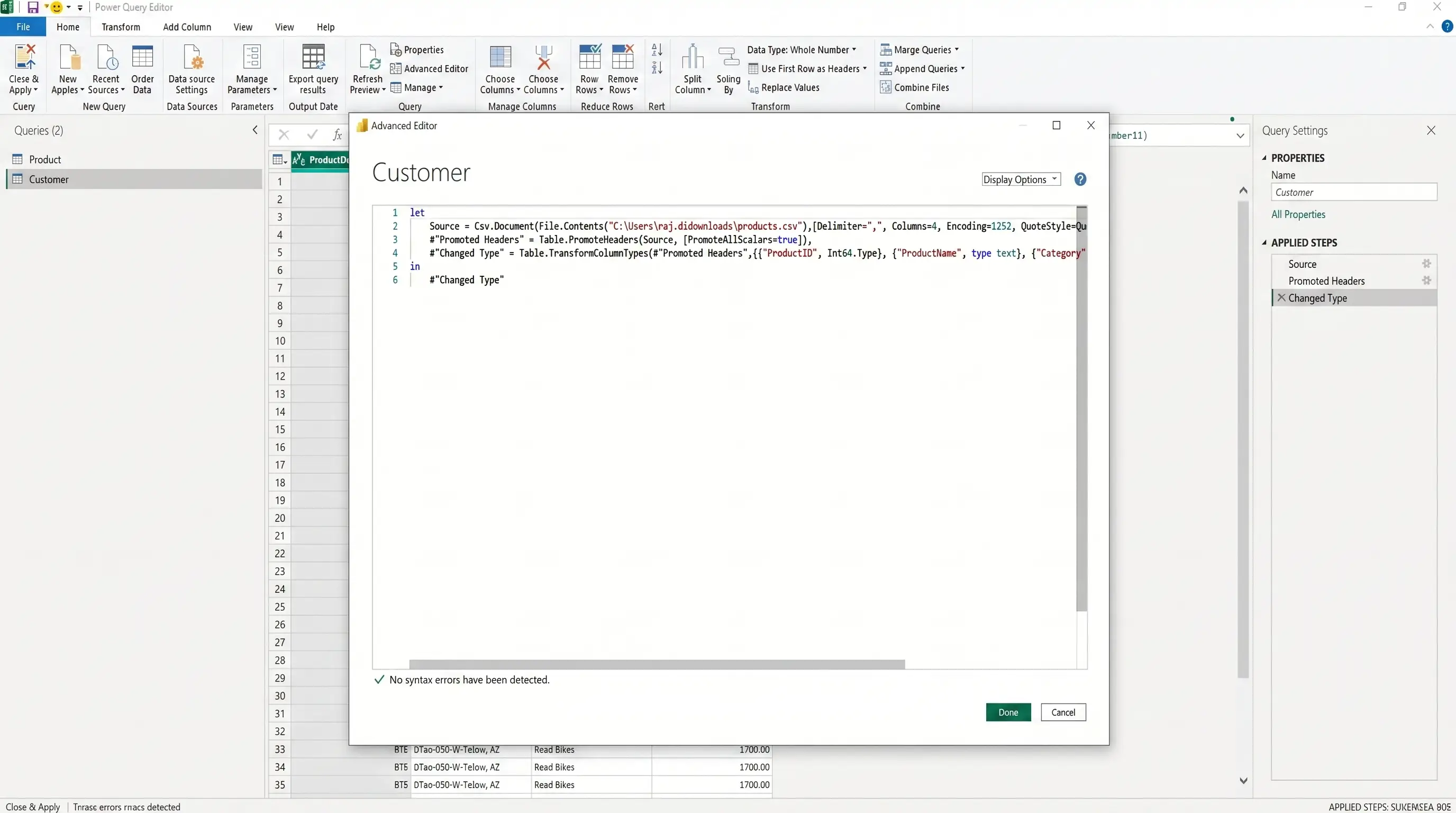Image resolution: width=1456 pixels, height=813 pixels.
Task: Open the All Properties link
Action: (x=1298, y=214)
